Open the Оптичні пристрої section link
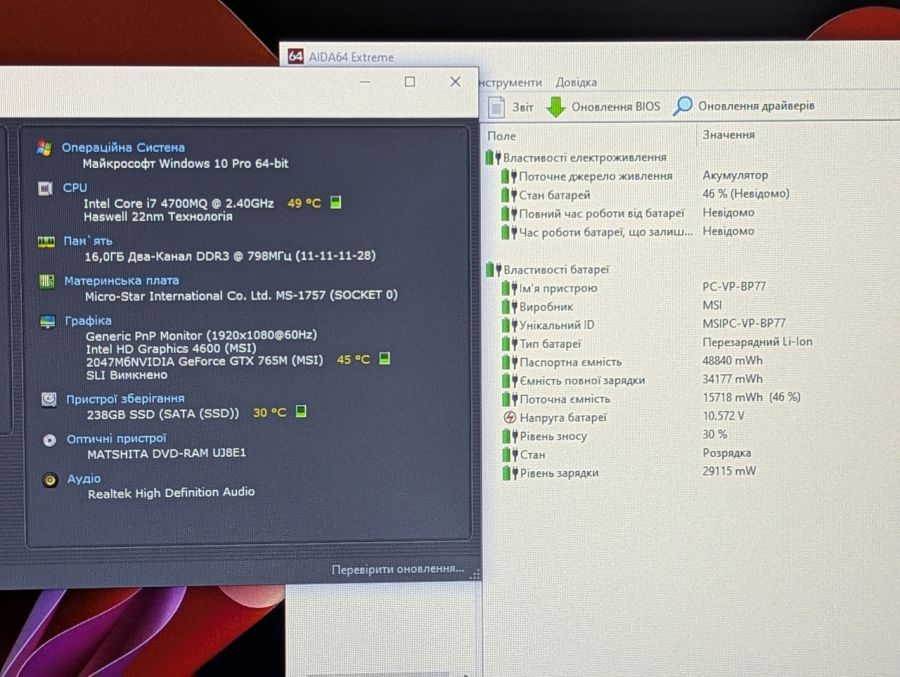The height and width of the screenshot is (677, 900). click(x=117, y=439)
